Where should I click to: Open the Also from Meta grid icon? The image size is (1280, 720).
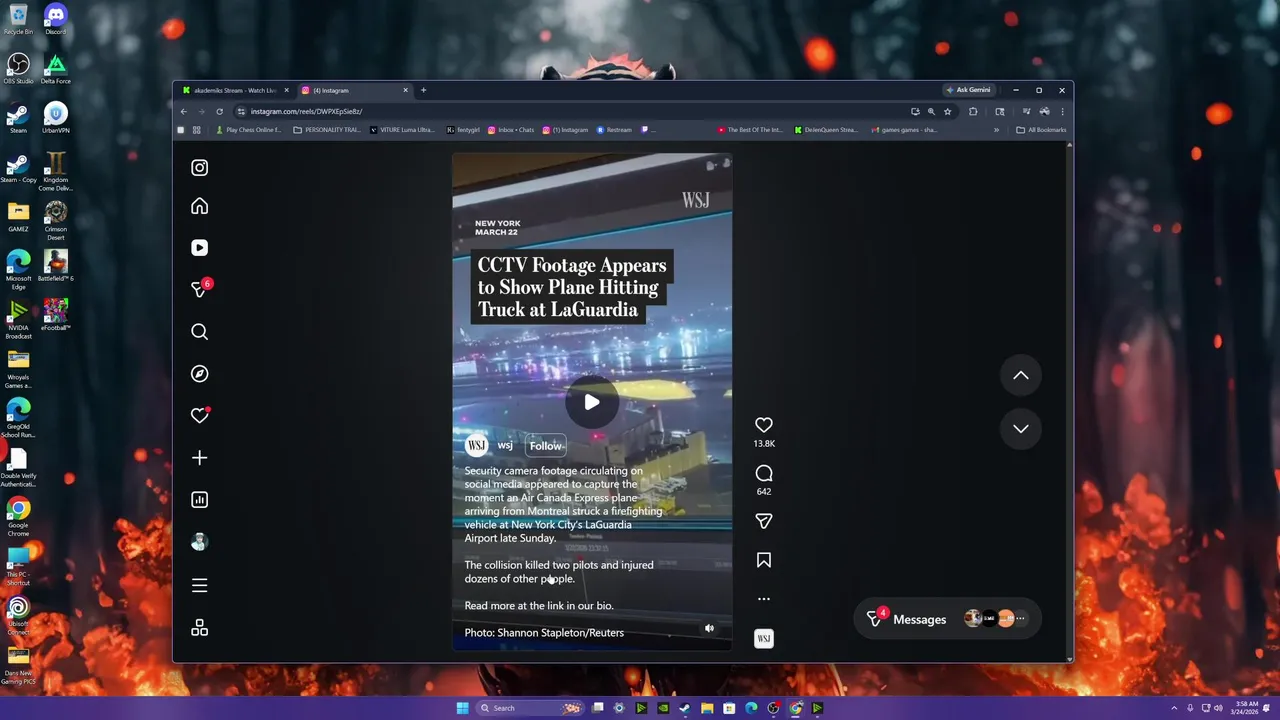tap(200, 628)
